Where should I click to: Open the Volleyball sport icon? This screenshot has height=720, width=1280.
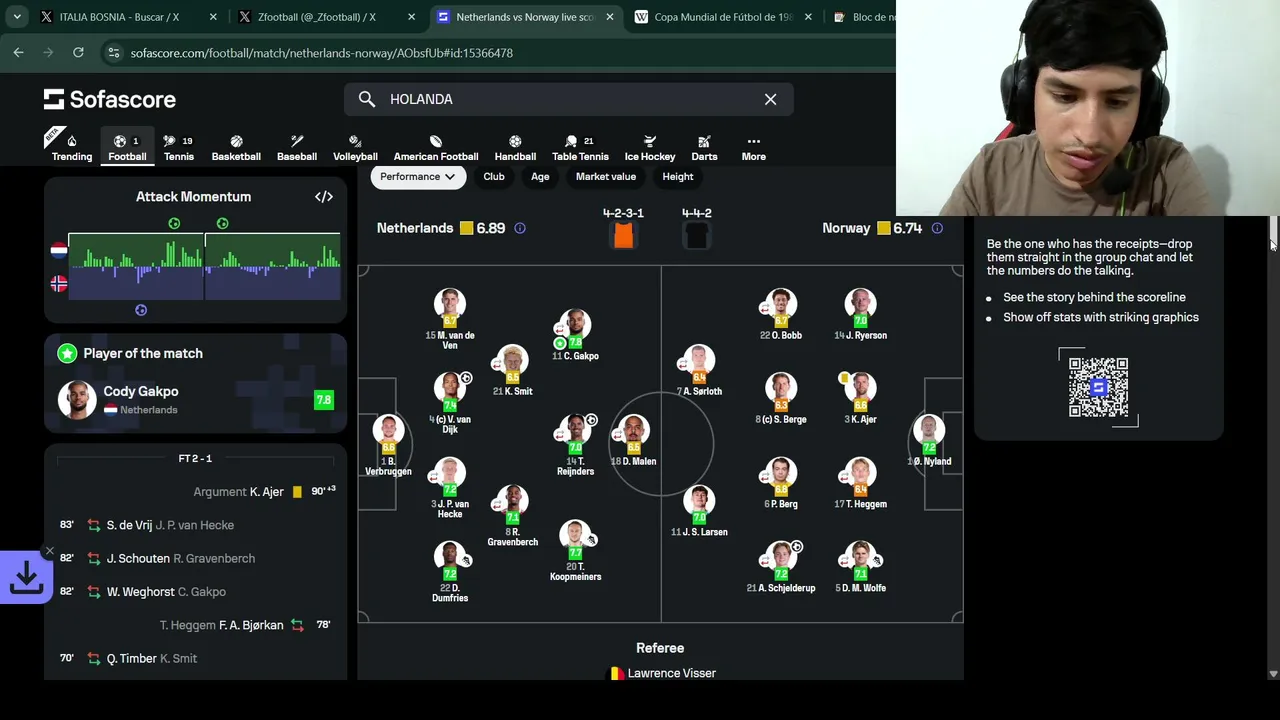355,141
